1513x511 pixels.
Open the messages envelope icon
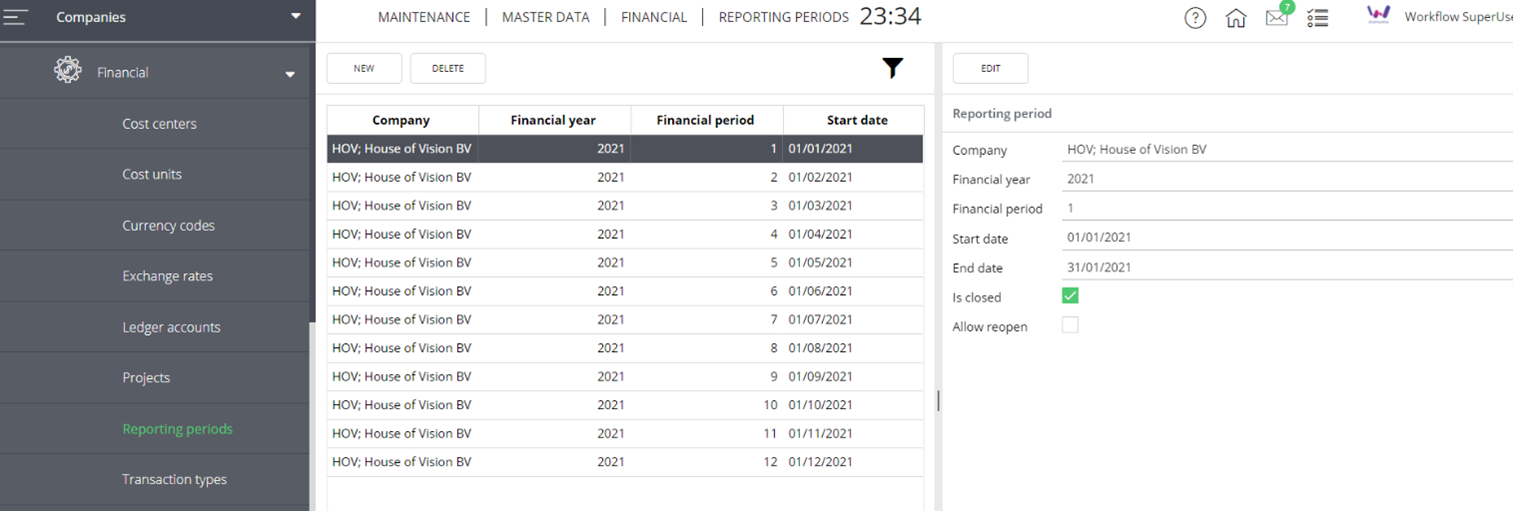point(1276,18)
